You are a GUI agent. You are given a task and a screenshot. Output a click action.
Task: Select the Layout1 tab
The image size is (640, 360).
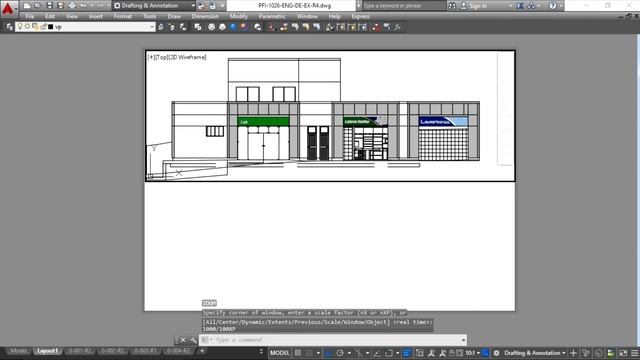coord(47,351)
